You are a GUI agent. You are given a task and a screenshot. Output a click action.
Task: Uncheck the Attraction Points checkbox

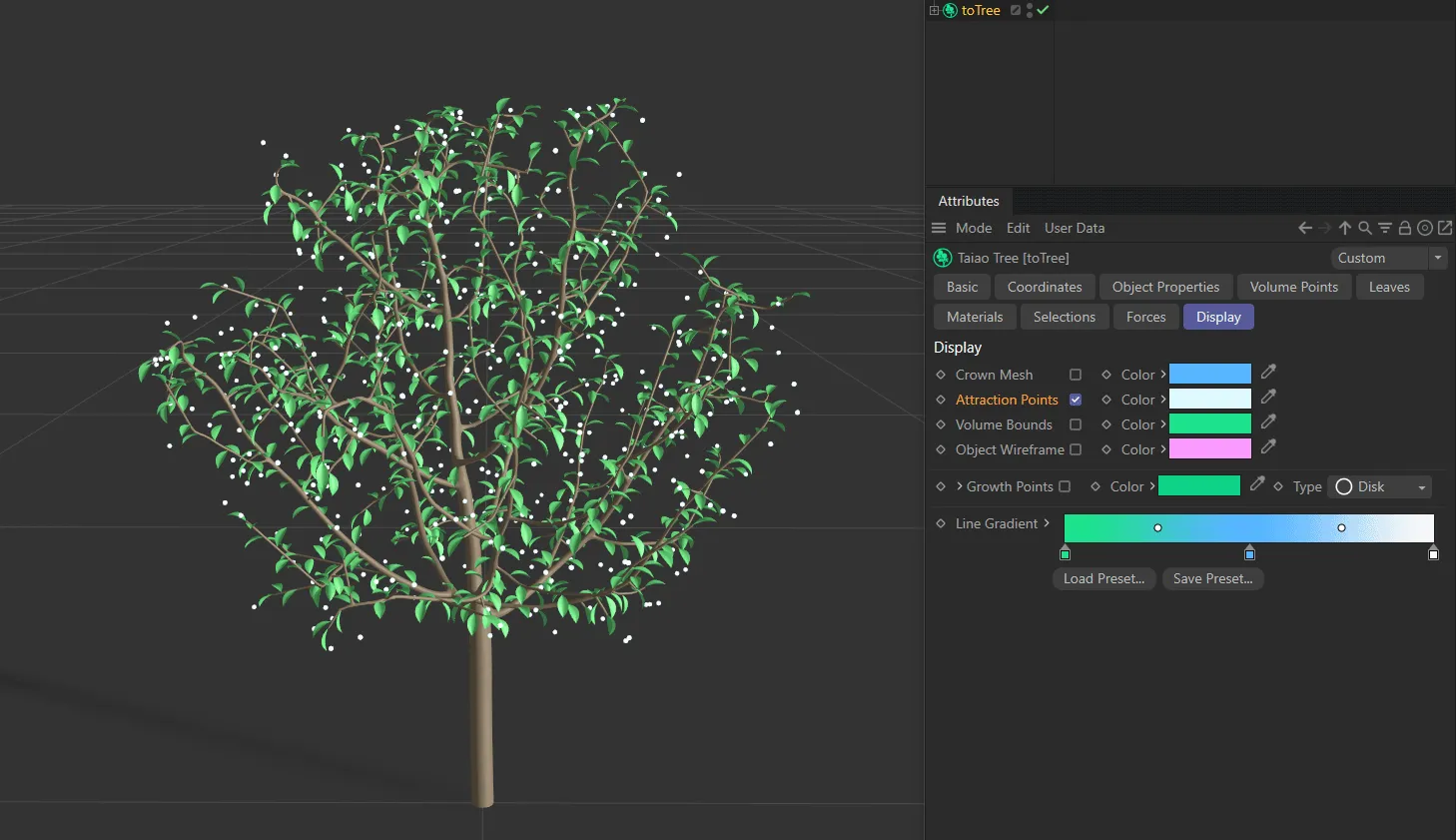[1076, 400]
